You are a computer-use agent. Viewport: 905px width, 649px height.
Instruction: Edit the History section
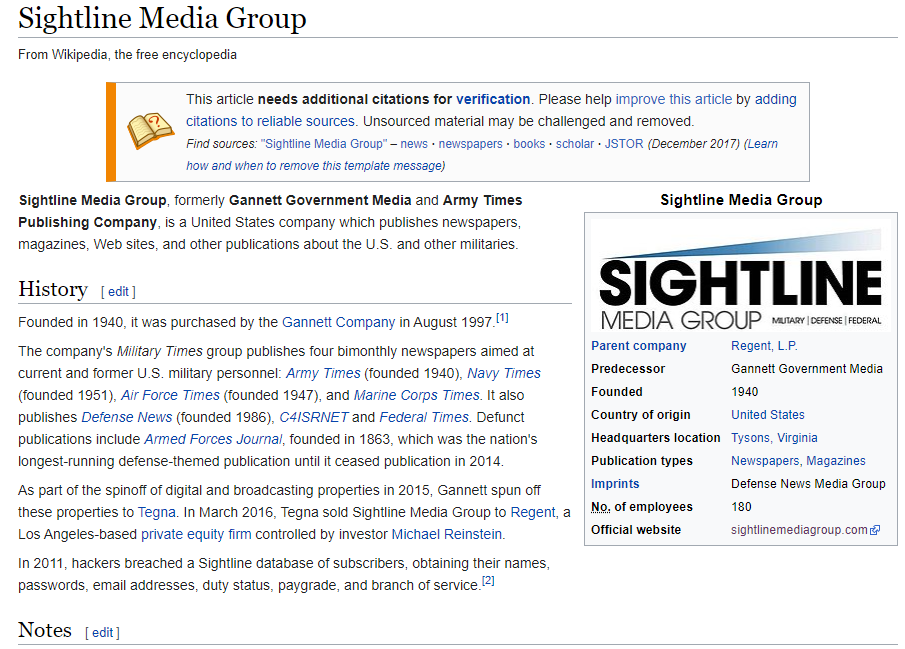118,292
